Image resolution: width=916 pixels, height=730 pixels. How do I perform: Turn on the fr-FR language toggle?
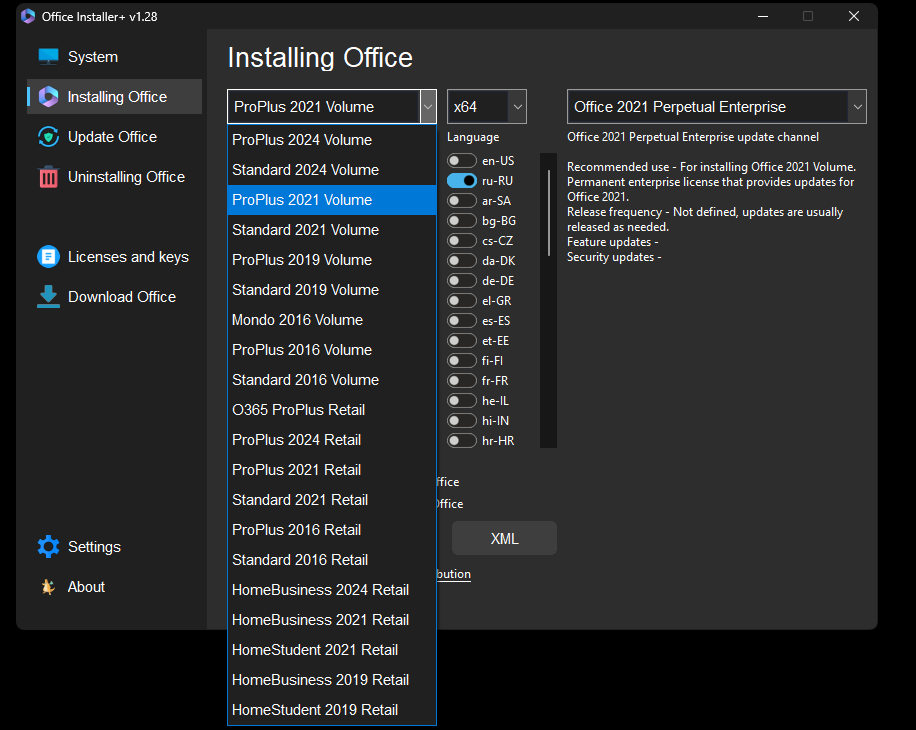coord(462,381)
